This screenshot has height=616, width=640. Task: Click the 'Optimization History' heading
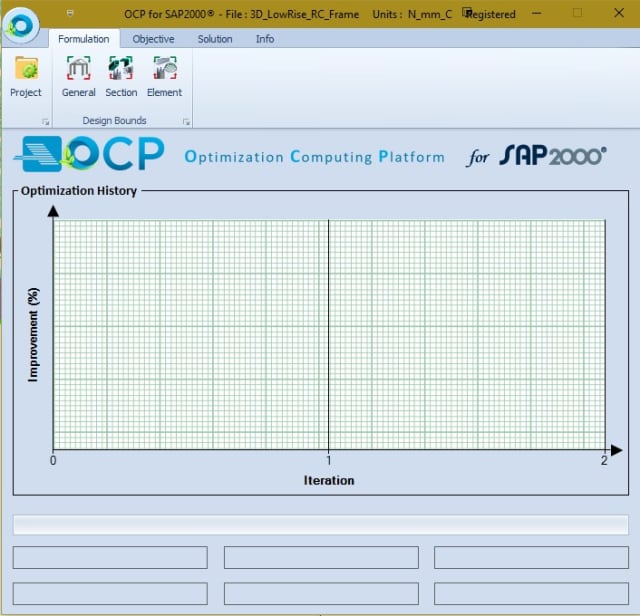[x=79, y=191]
